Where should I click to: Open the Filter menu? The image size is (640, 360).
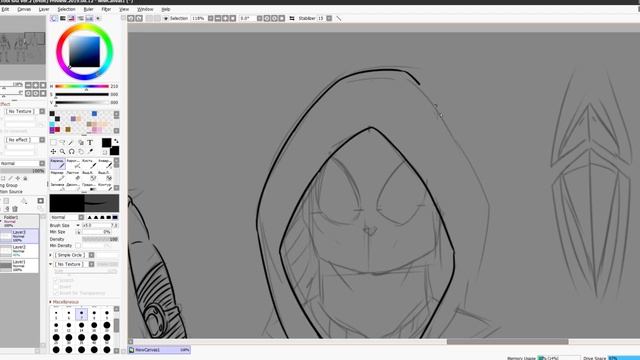[x=106, y=9]
